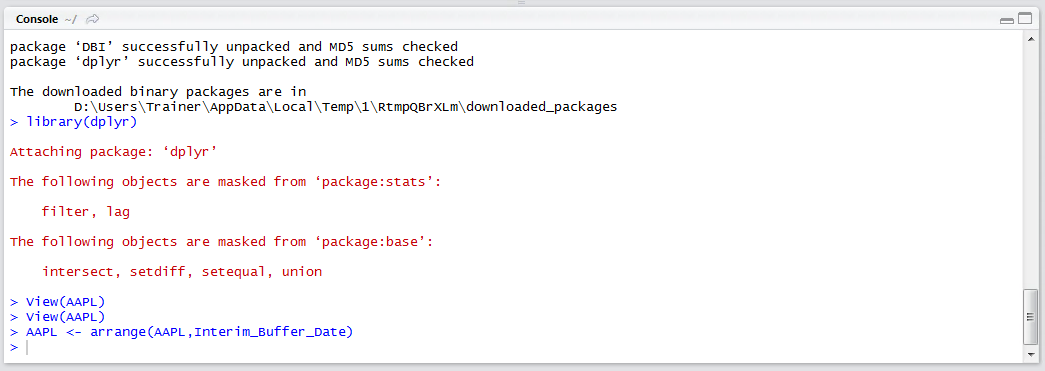The width and height of the screenshot is (1045, 371).
Task: Click the 'intersect, setdiff, setequal, union' line
Action: [x=182, y=272]
